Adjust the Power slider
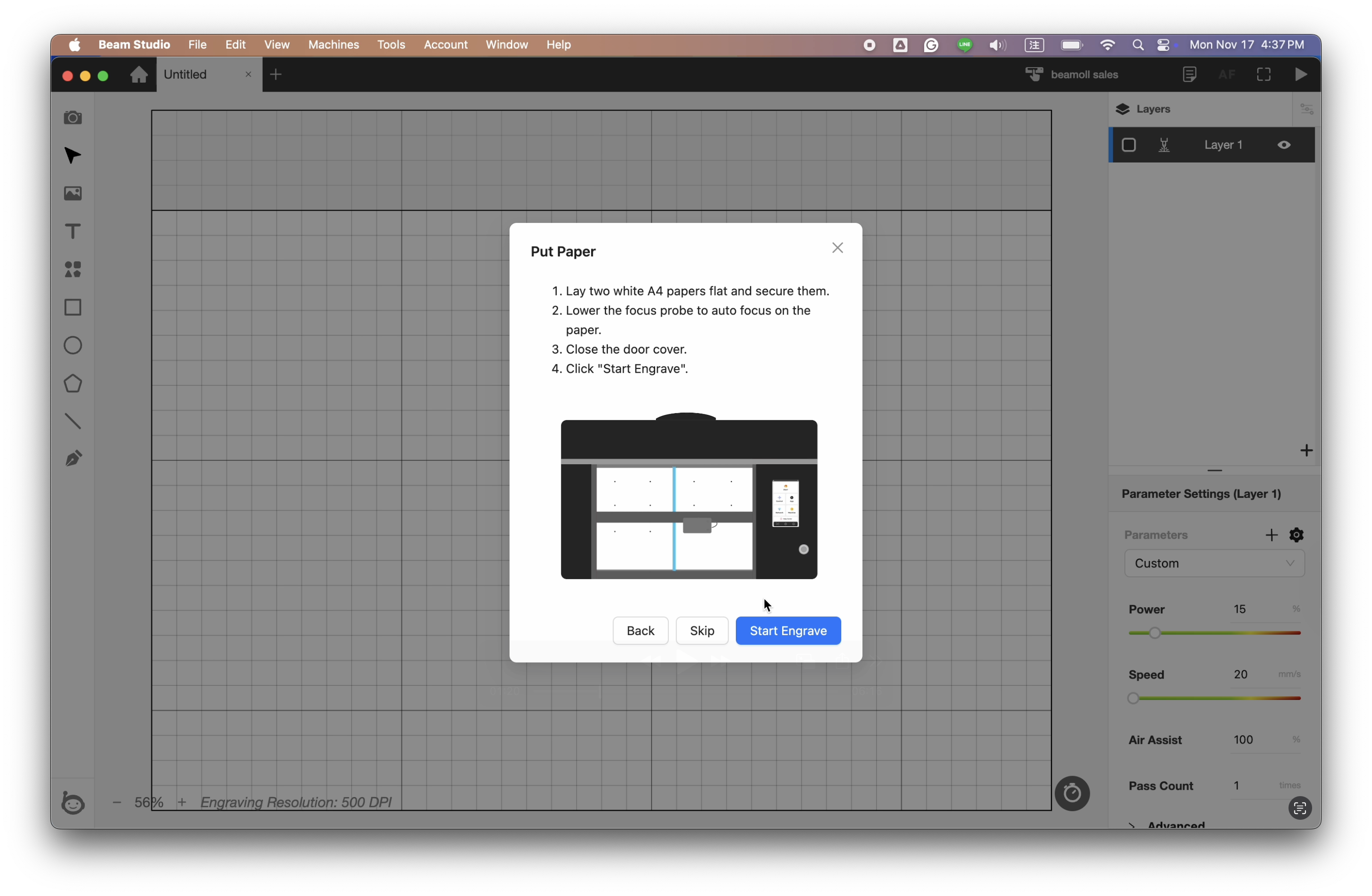The width and height of the screenshot is (1372, 896). (x=1214, y=633)
